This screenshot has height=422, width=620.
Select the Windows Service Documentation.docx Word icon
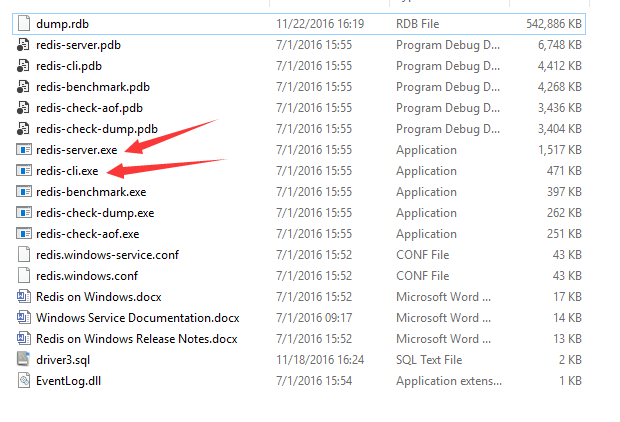tap(24, 318)
